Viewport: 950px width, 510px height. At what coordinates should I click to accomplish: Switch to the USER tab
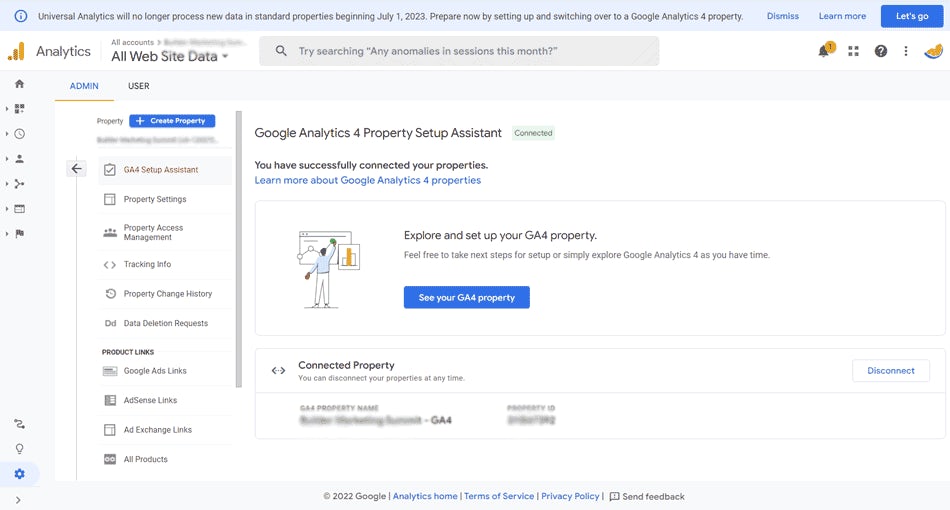pos(138,86)
